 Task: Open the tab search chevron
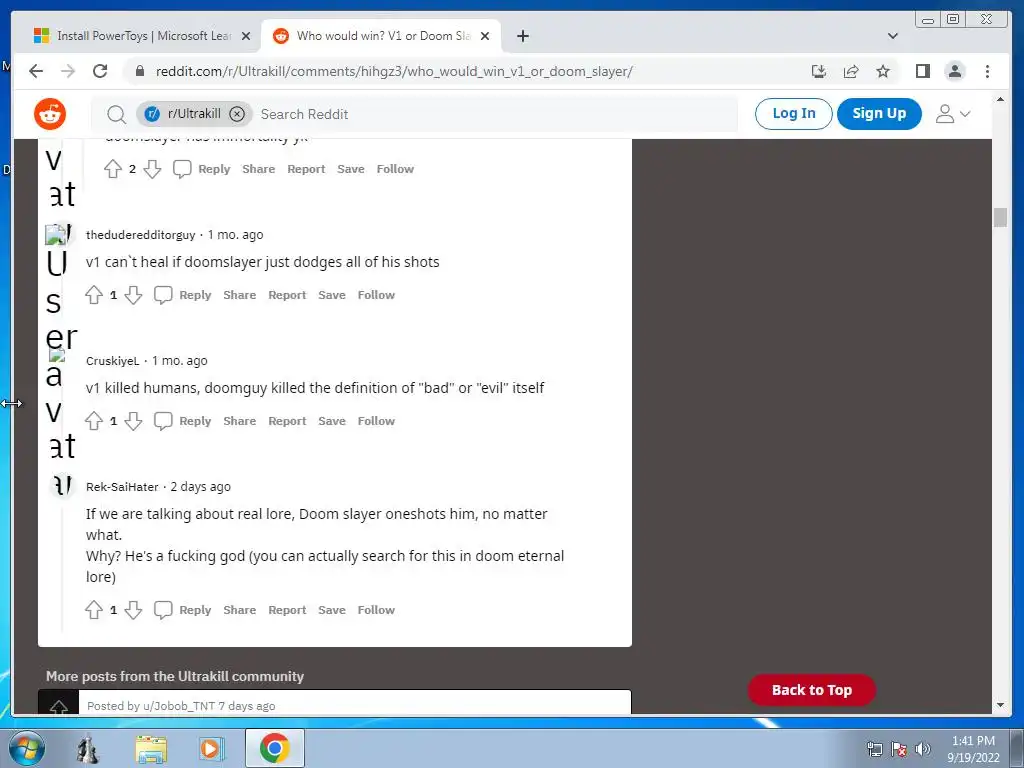tap(893, 37)
